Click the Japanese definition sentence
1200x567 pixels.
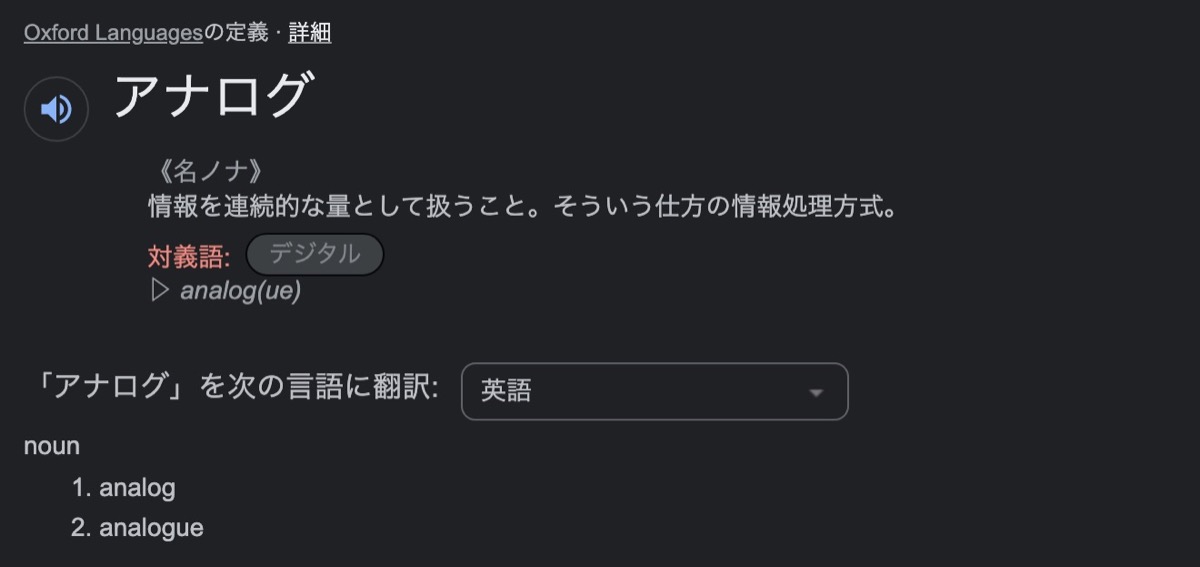click(x=522, y=208)
